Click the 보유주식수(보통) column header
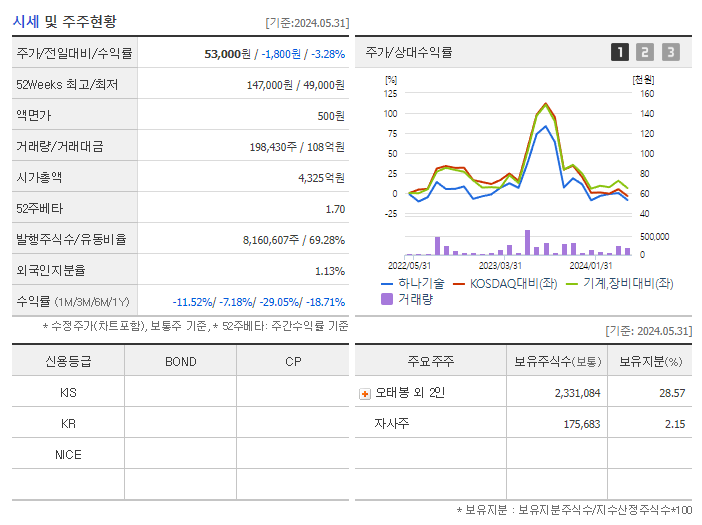This screenshot has height=525, width=702. pos(557,361)
